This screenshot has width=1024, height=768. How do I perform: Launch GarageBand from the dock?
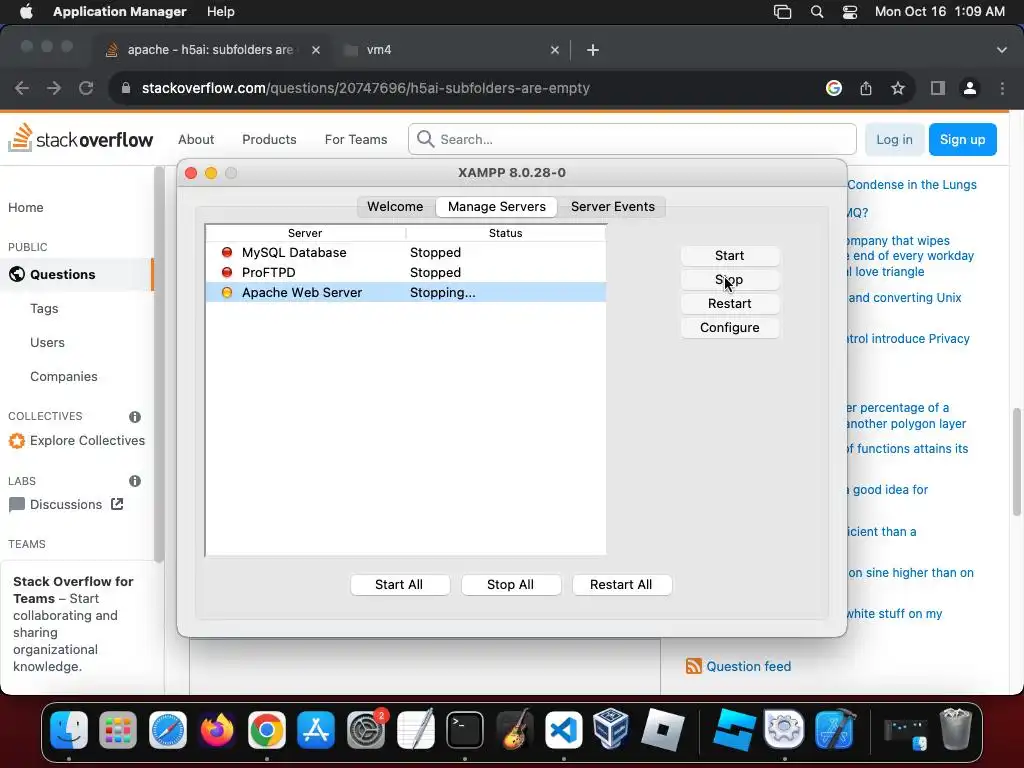(514, 729)
